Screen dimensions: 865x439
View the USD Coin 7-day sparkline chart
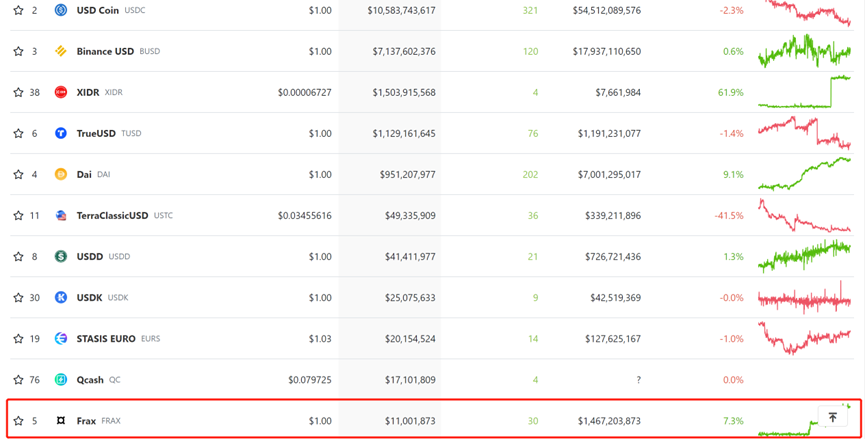(x=805, y=12)
